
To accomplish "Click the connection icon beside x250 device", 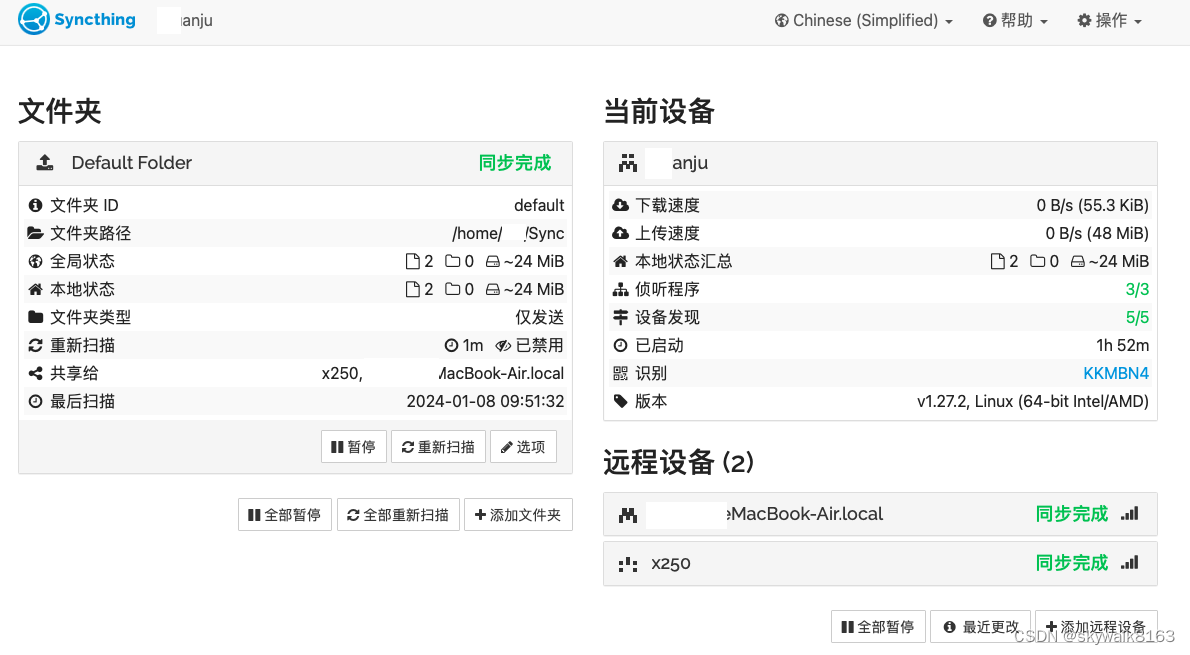I will click(x=627, y=563).
